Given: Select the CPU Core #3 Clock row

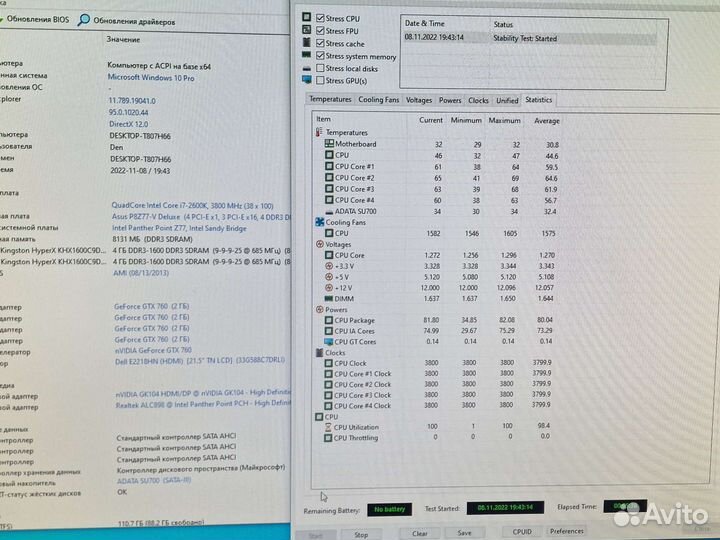Looking at the screenshot, I should coord(441,395).
